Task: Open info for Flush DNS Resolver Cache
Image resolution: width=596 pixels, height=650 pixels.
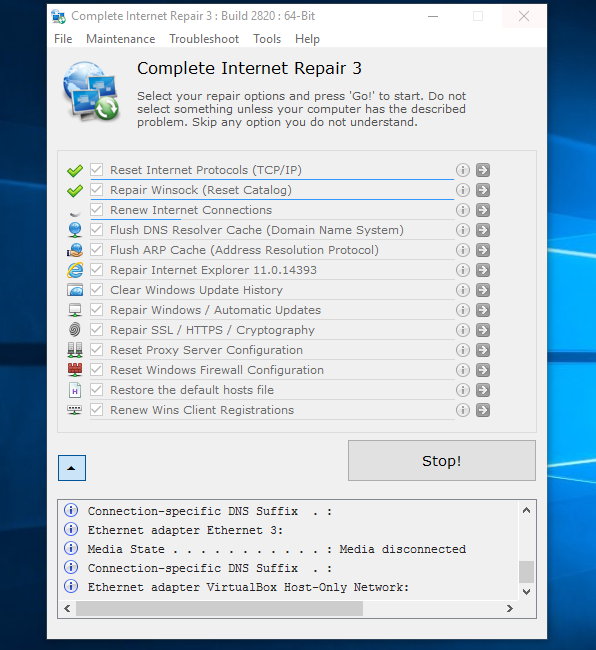Action: click(x=463, y=230)
